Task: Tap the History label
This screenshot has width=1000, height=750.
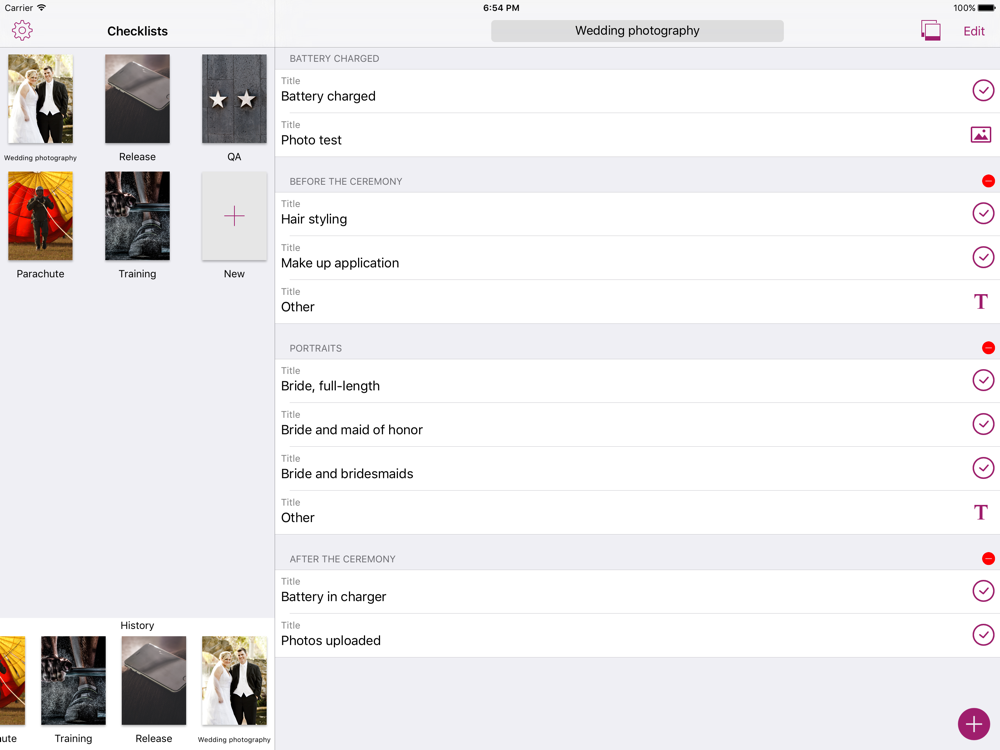Action: point(137,626)
